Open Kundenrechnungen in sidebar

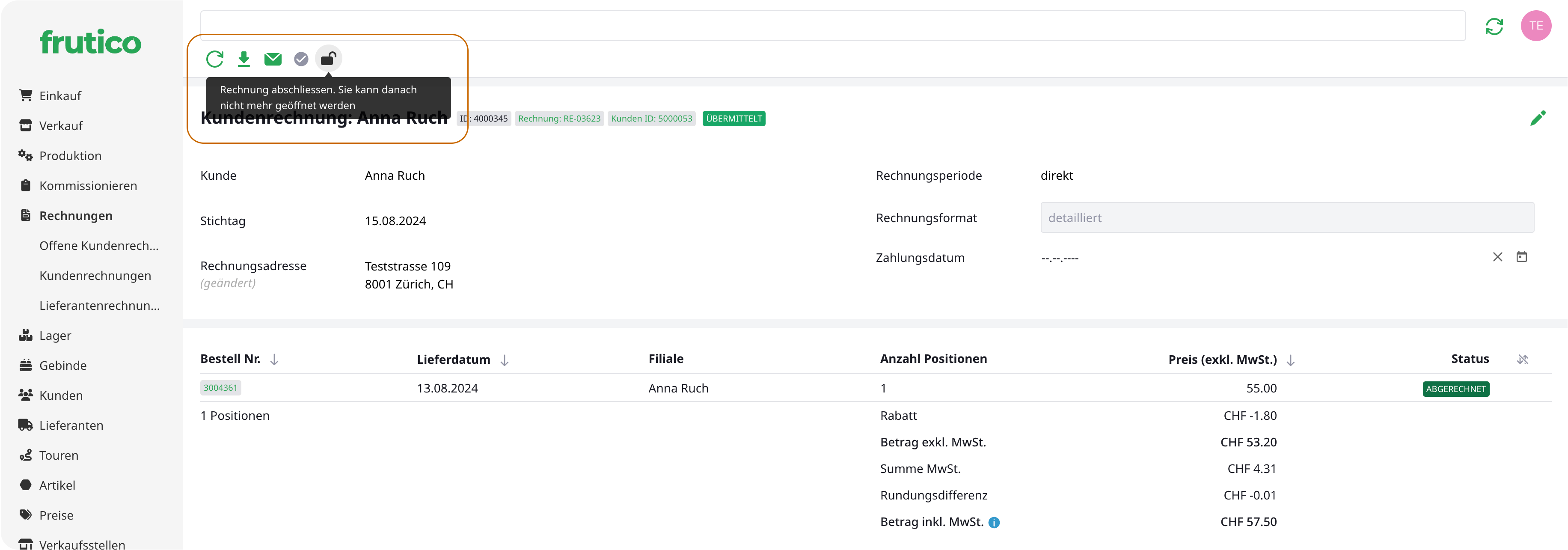point(95,276)
